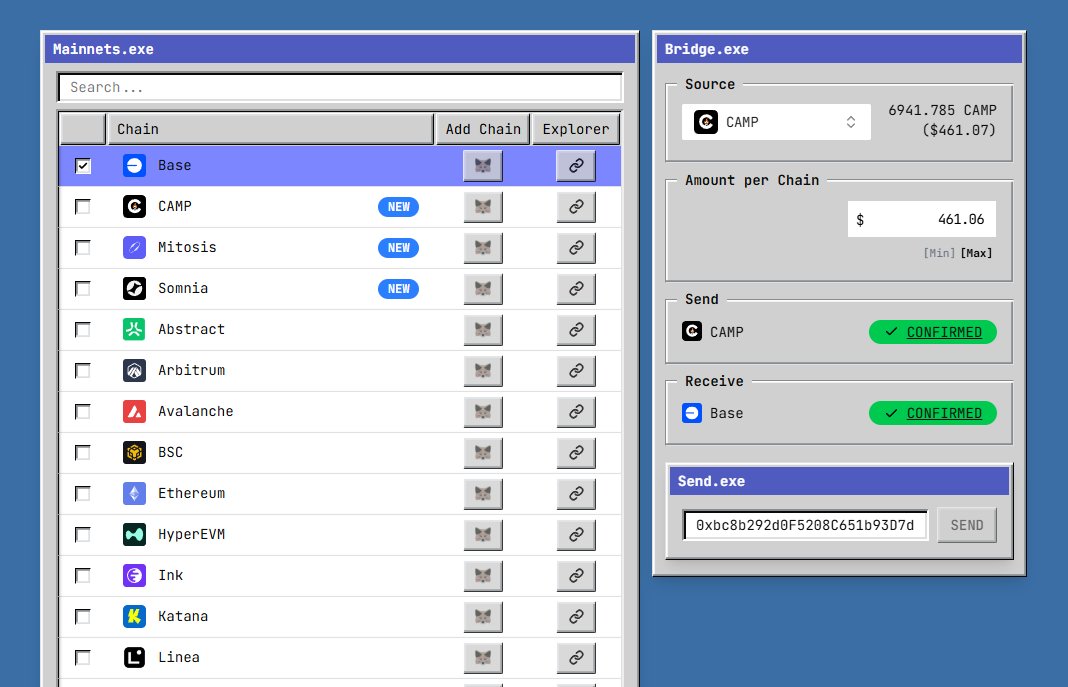Viewport: 1068px width, 687px height.
Task: Open HyperEVM explorer link icon
Action: 576,534
